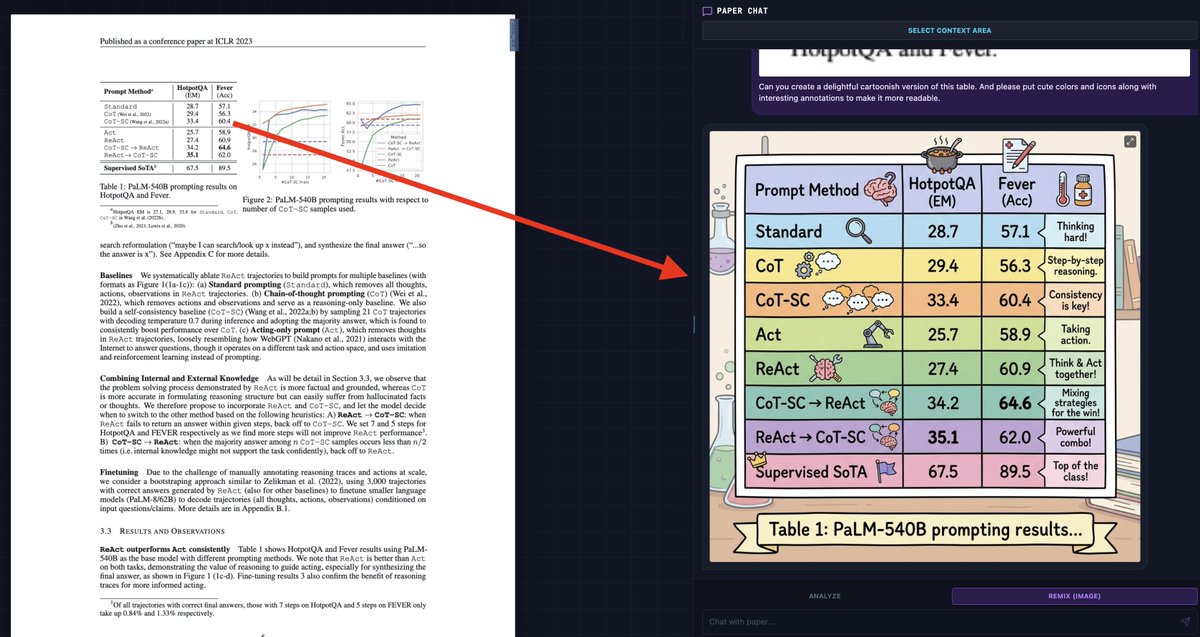This screenshot has height=637, width=1200.
Task: Click 'Top of the class!' annotation in cartoon table
Action: point(1076,471)
